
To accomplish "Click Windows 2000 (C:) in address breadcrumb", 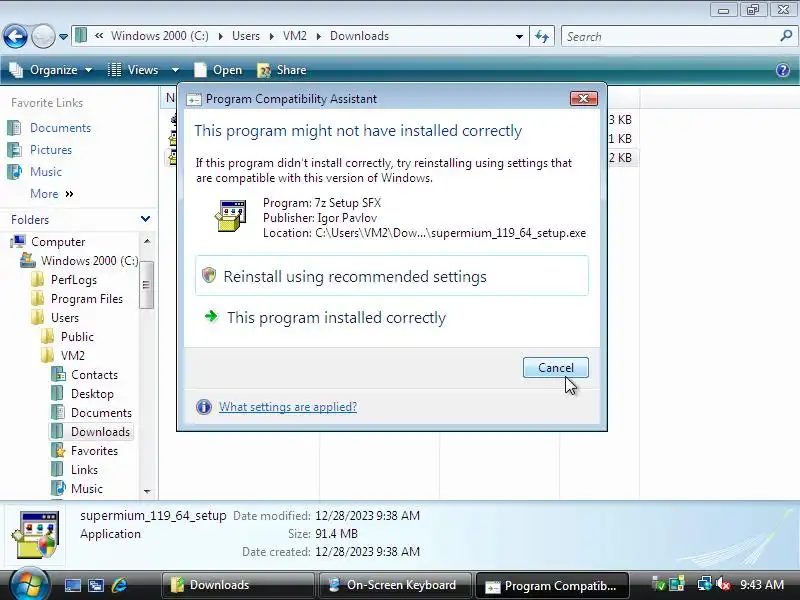I will [x=159, y=36].
